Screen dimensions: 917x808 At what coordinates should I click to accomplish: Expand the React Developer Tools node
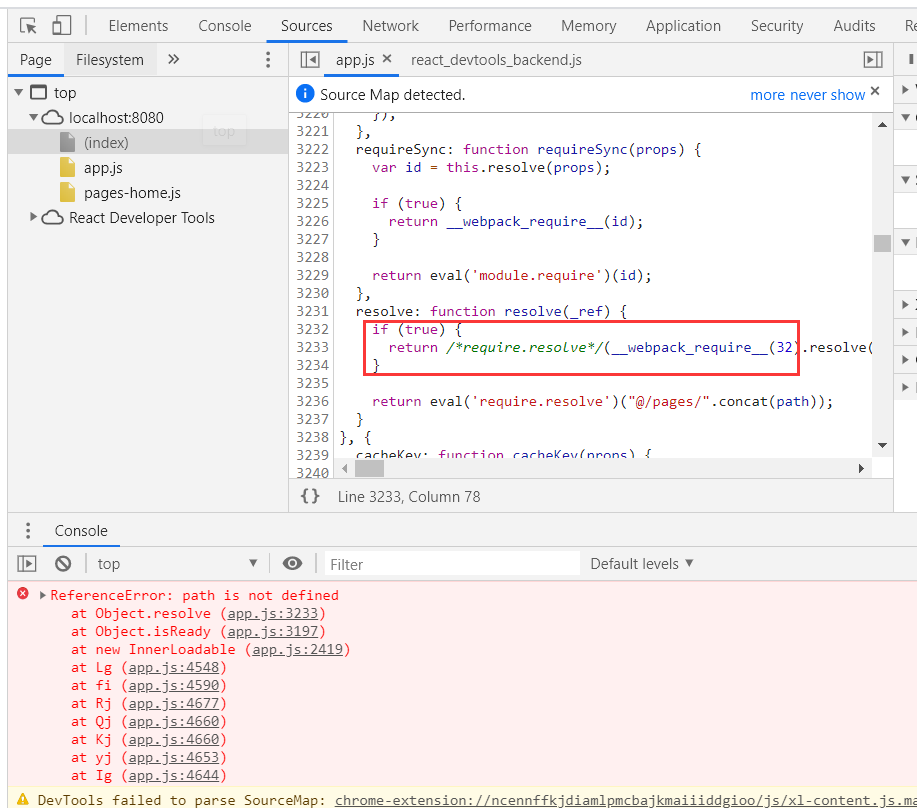tap(33, 217)
